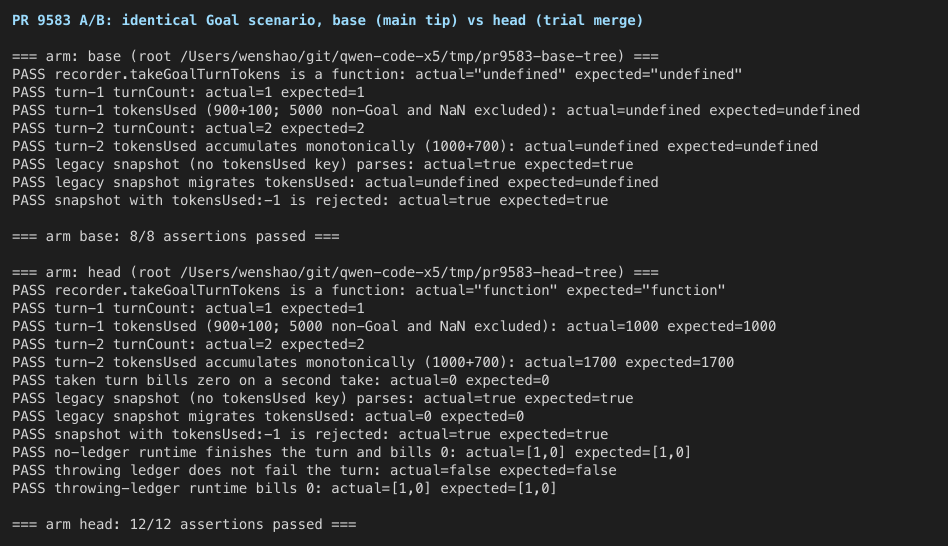Click head 'snapshot with tokensUsed:-1 is rejected' line
Viewport: 948px width, 546px height.
310,434
